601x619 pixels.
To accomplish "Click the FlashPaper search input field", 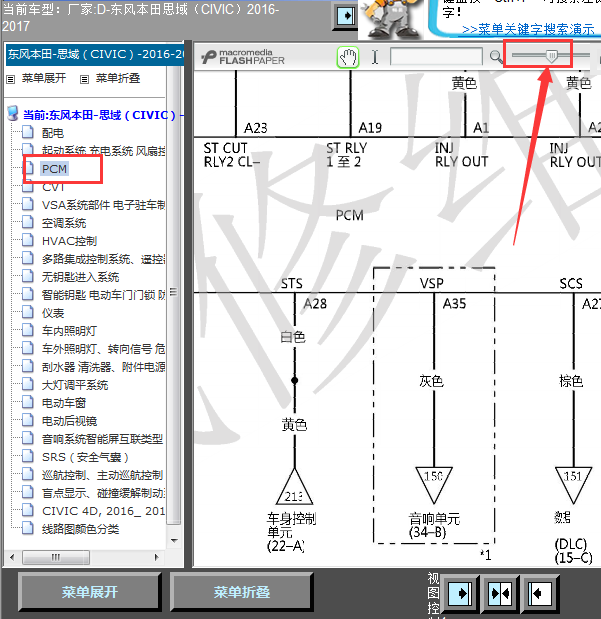I will click(x=436, y=56).
